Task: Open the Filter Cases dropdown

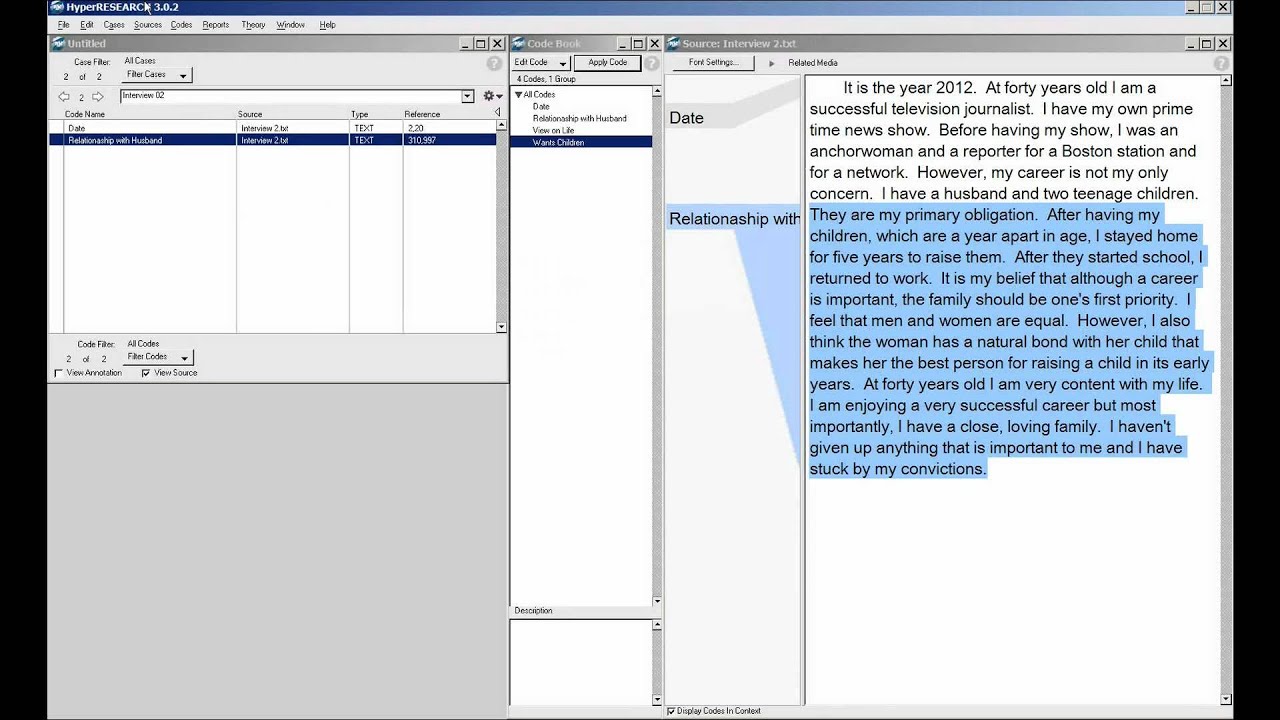Action: coord(155,75)
